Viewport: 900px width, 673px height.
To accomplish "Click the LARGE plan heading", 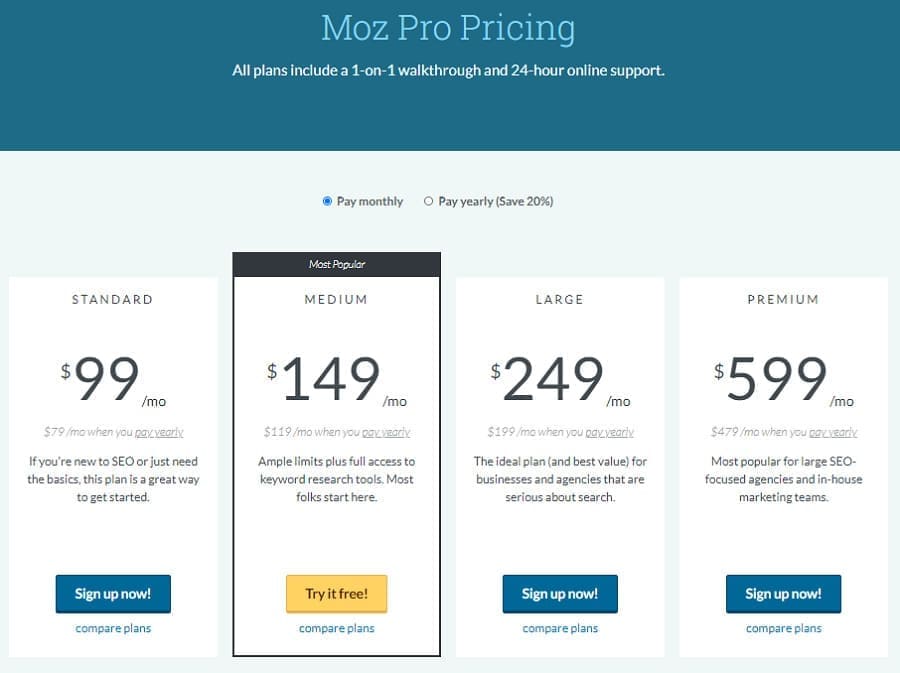I will pos(560,299).
